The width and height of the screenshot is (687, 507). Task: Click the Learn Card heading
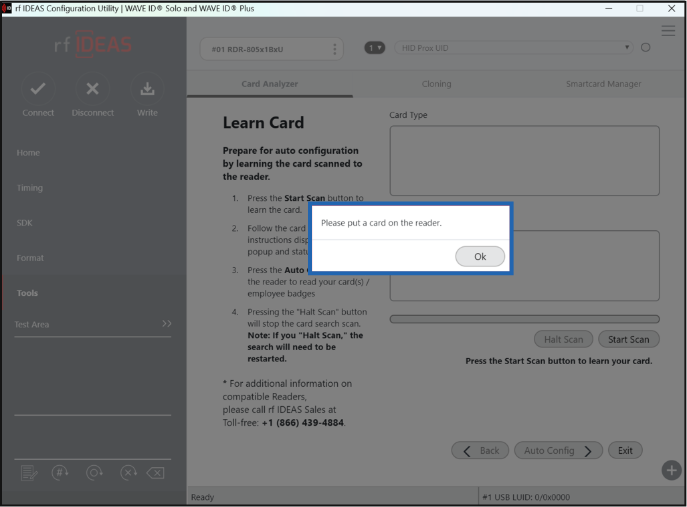(263, 123)
